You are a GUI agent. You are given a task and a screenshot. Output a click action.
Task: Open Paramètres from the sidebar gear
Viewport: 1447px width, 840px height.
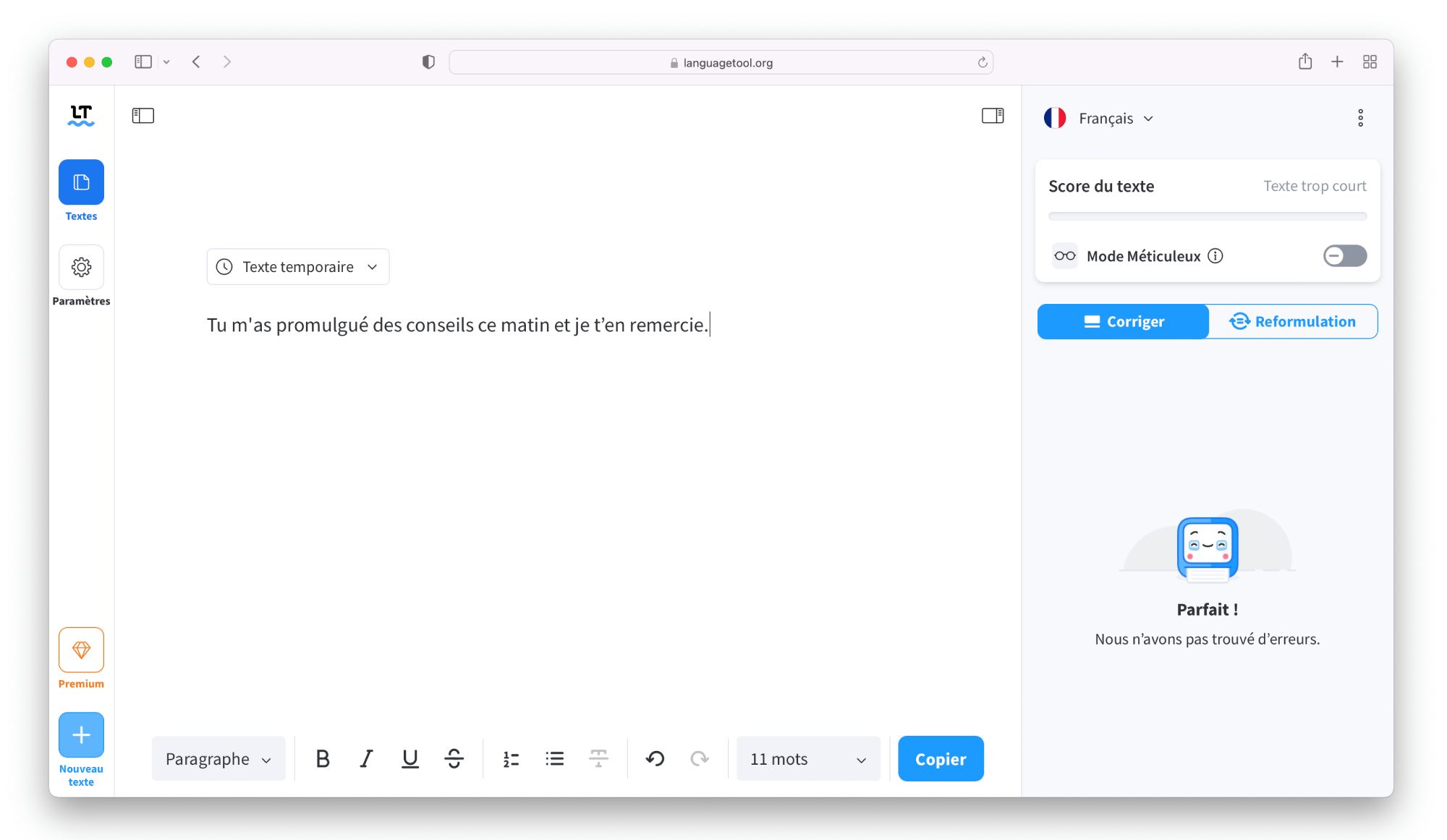click(x=81, y=267)
